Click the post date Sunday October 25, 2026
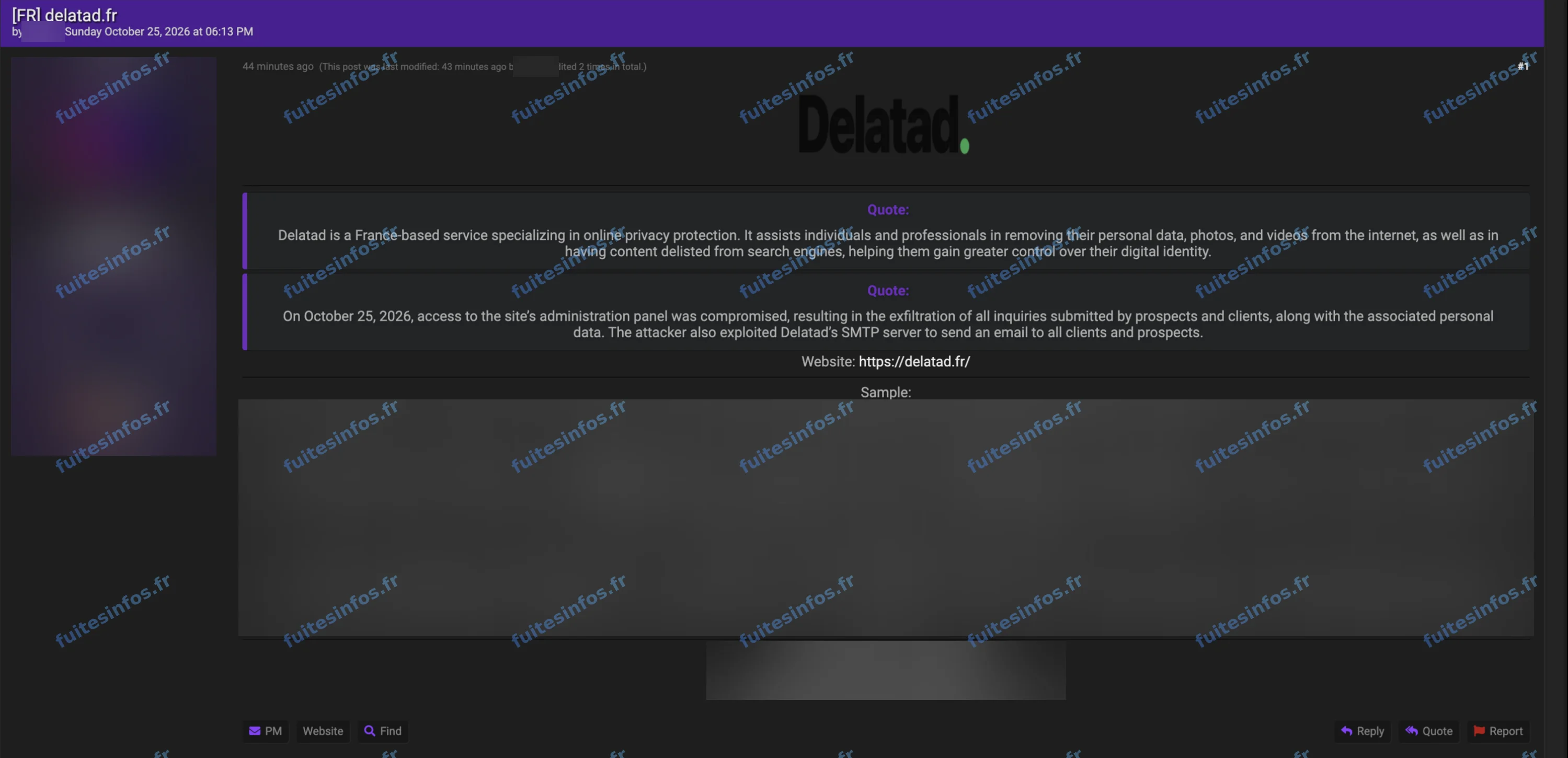Viewport: 1568px width, 758px height. [x=159, y=32]
